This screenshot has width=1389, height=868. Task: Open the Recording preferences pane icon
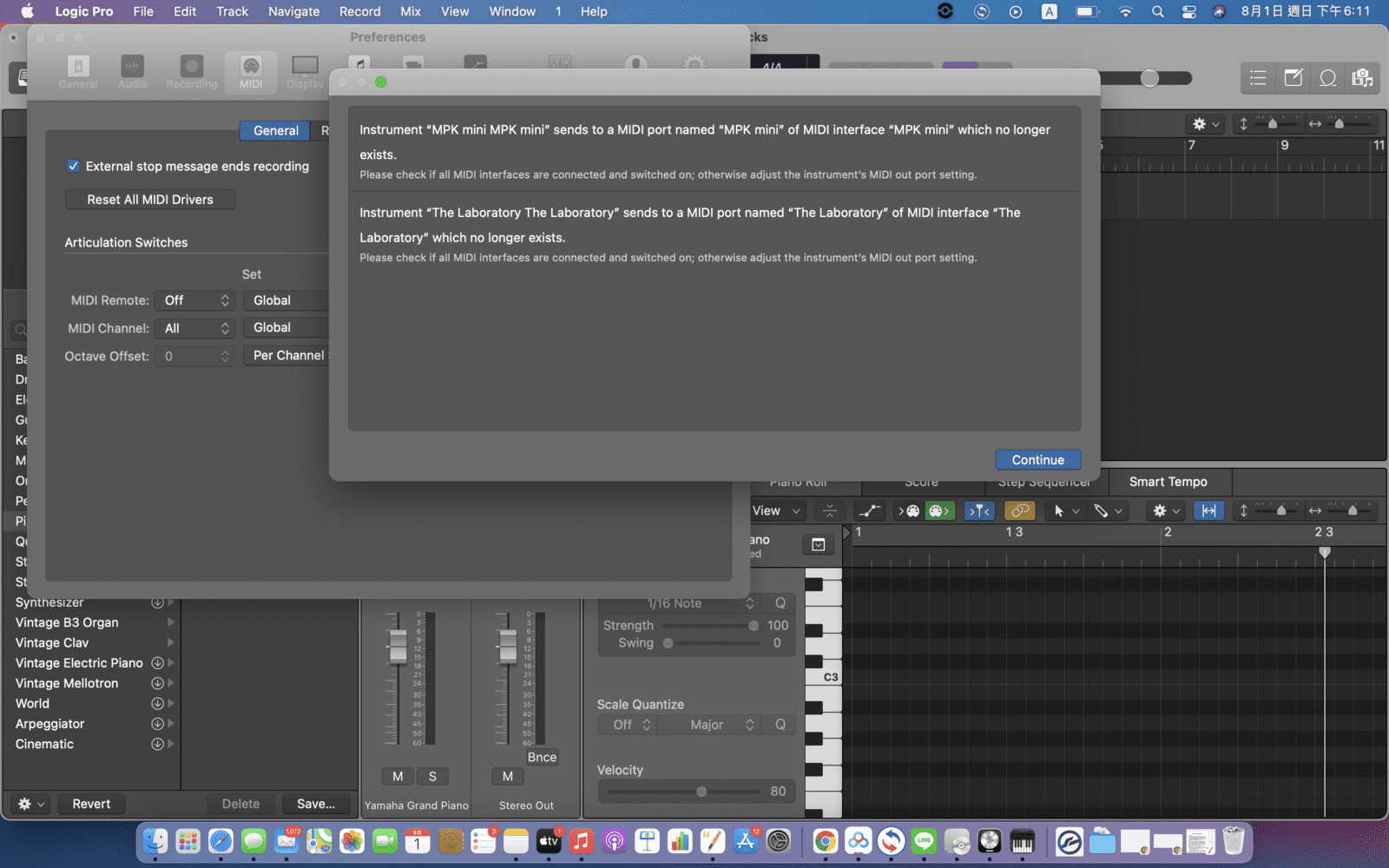point(192,72)
